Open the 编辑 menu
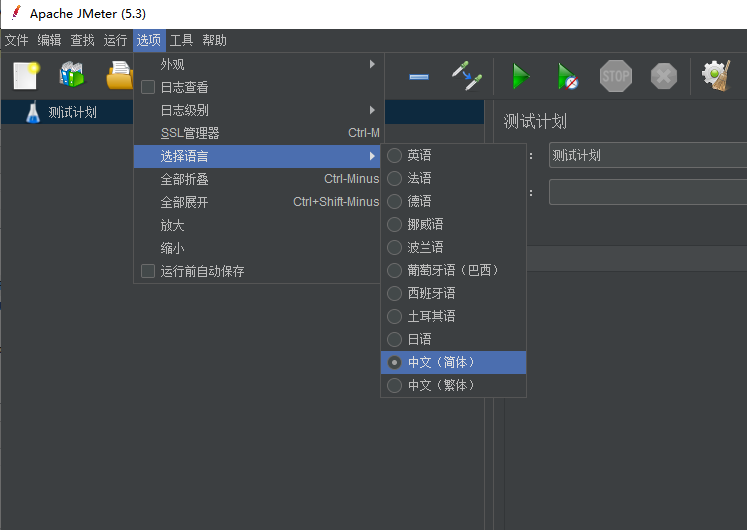 [x=50, y=40]
